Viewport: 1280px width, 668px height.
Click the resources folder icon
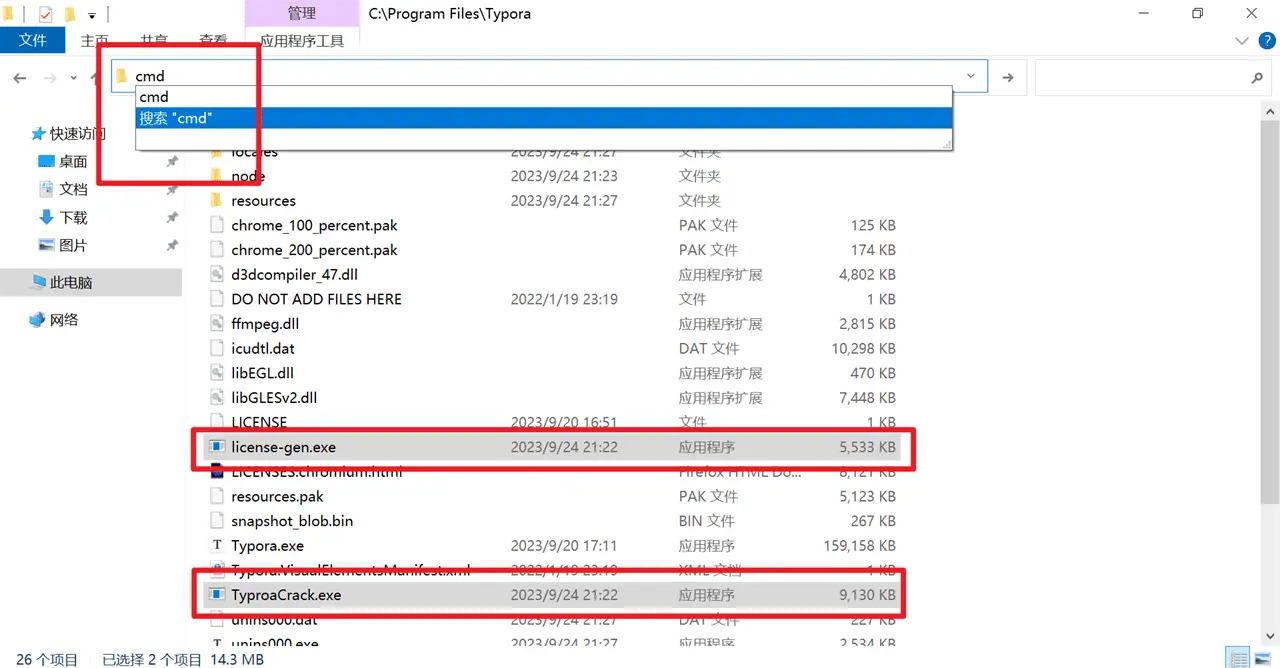(217, 201)
